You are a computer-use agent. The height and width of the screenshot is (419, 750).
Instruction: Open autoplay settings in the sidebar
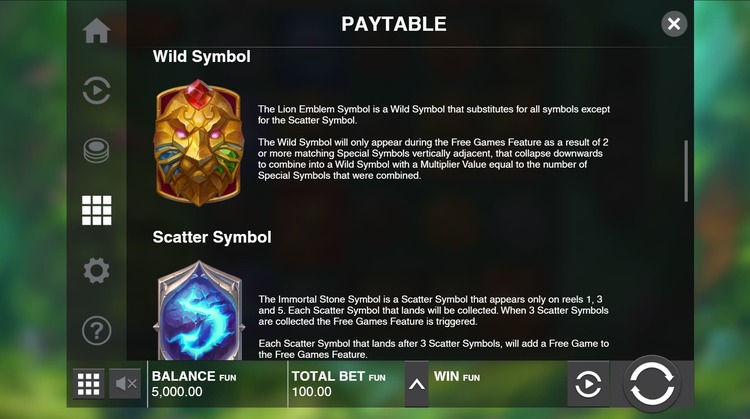[96, 90]
